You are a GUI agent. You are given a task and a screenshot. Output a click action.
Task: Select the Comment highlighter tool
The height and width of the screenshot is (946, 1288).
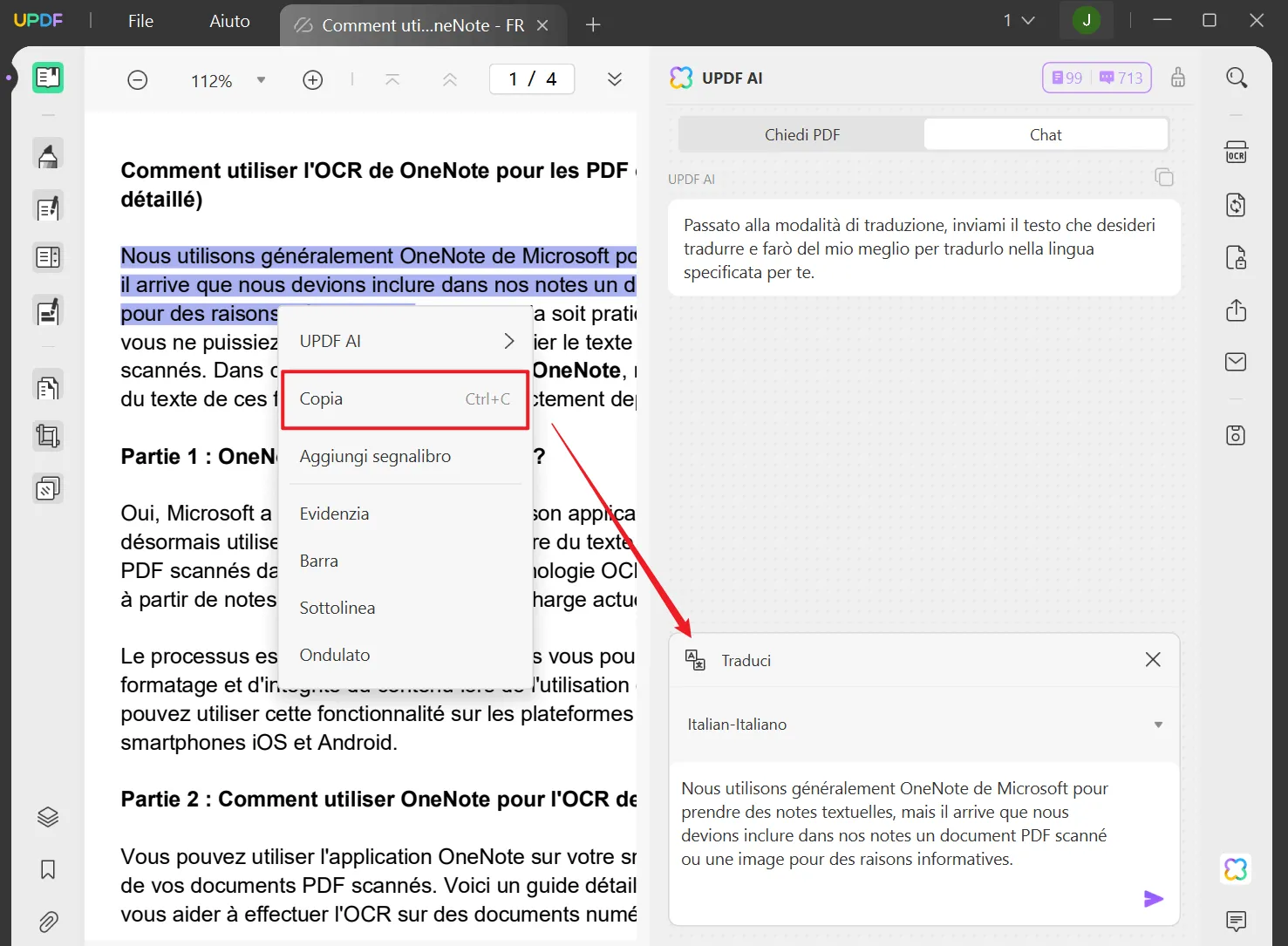point(48,155)
